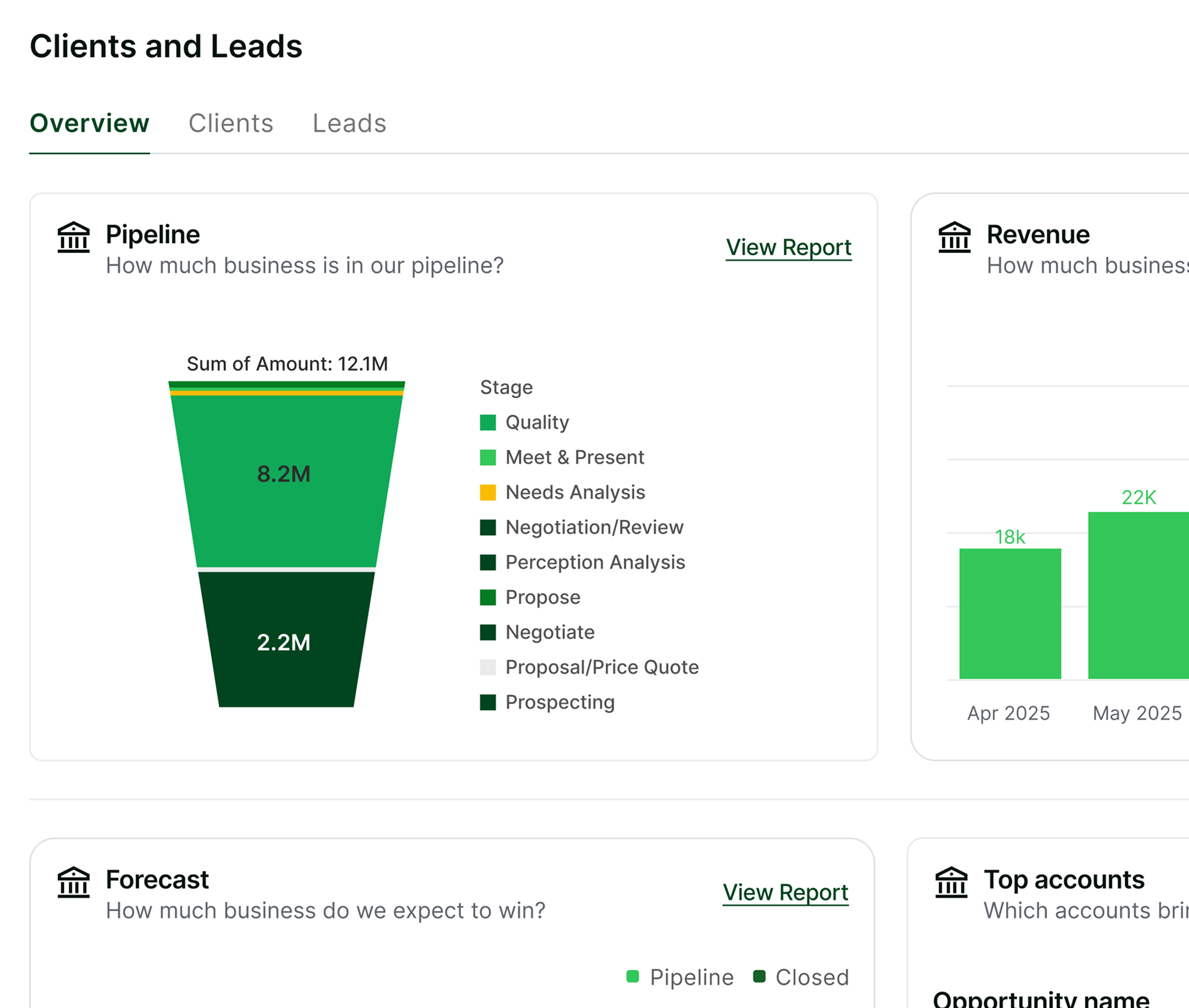
Task: Toggle the Propose stage legend item
Action: click(x=530, y=597)
